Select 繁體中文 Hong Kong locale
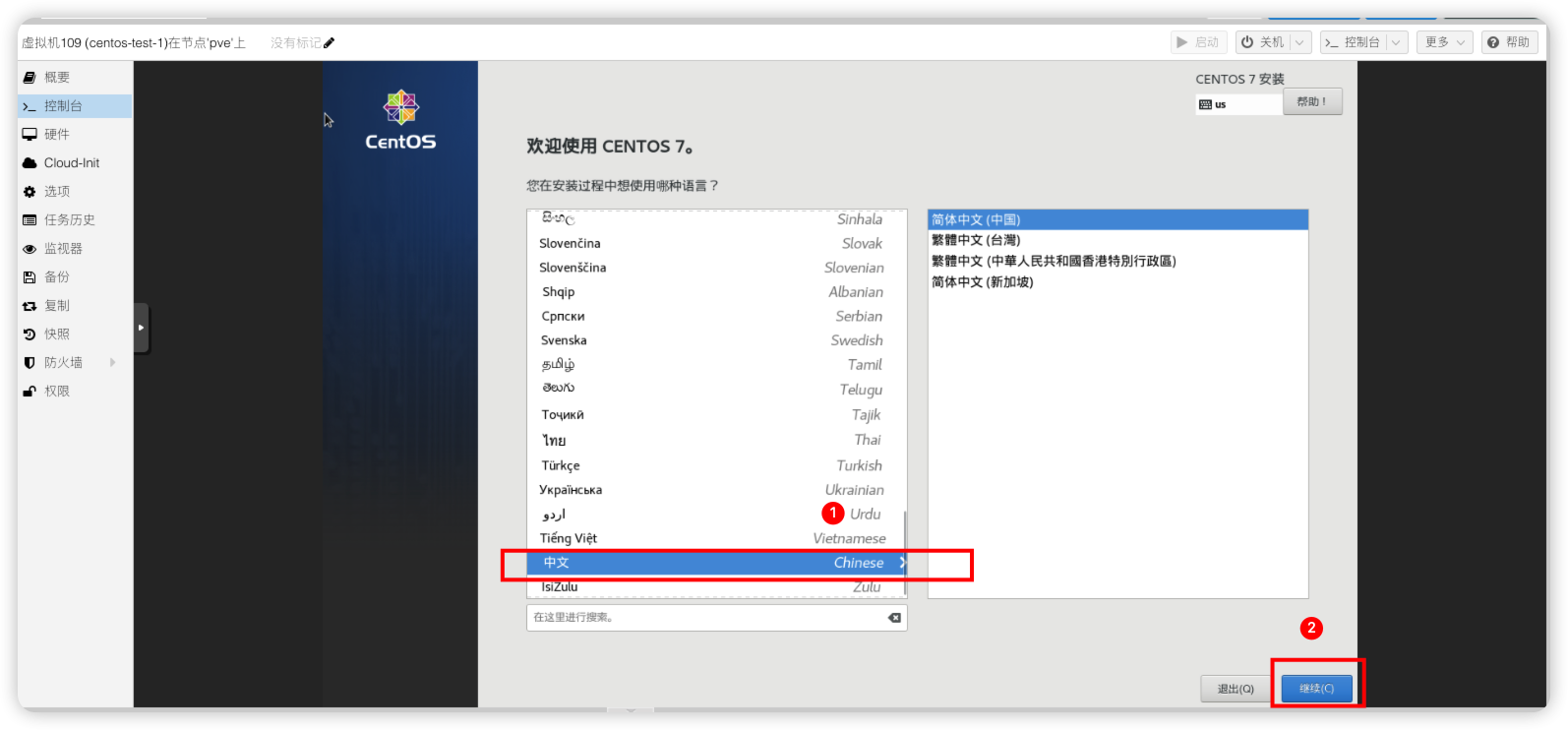The image size is (1568, 730). point(1117,262)
